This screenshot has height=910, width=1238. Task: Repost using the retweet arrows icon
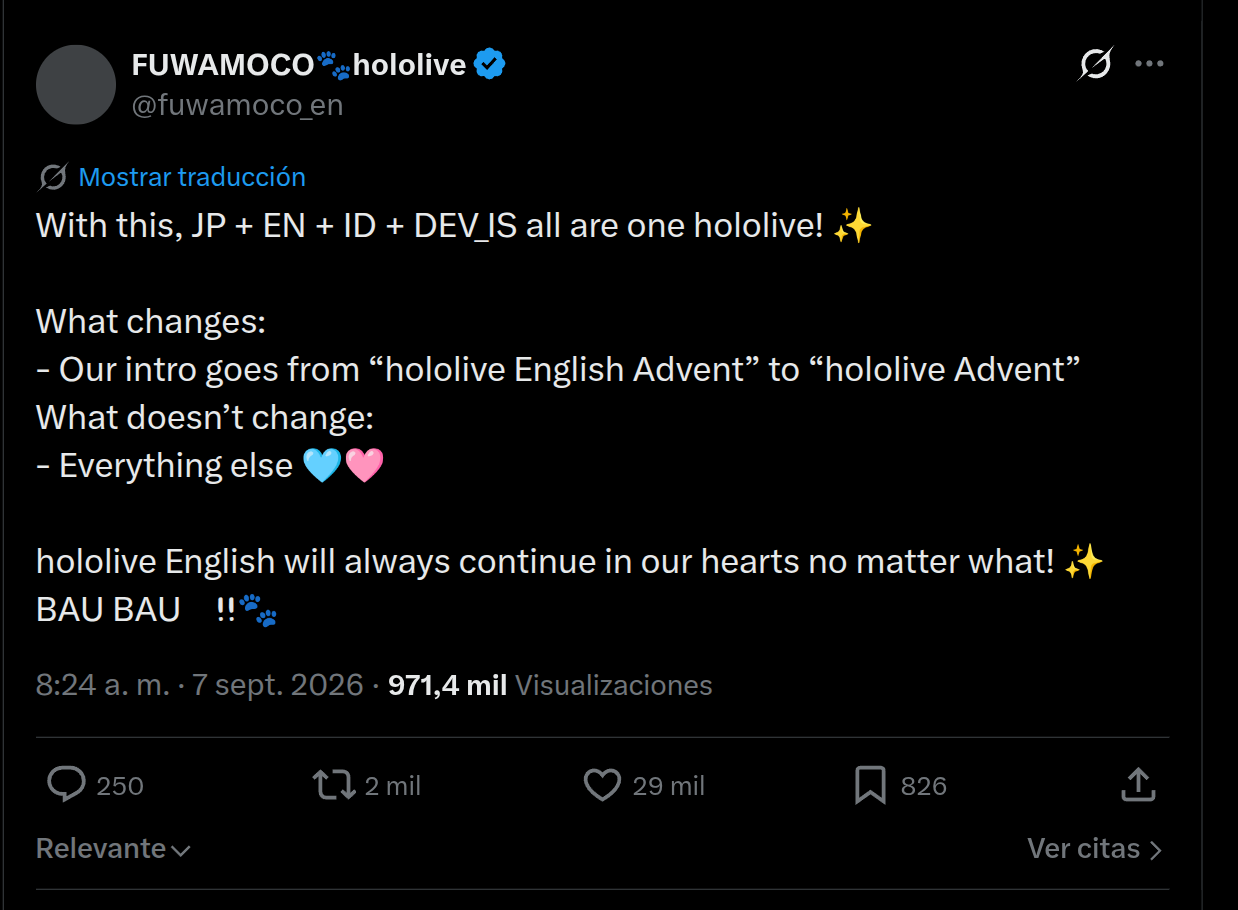coord(334,785)
